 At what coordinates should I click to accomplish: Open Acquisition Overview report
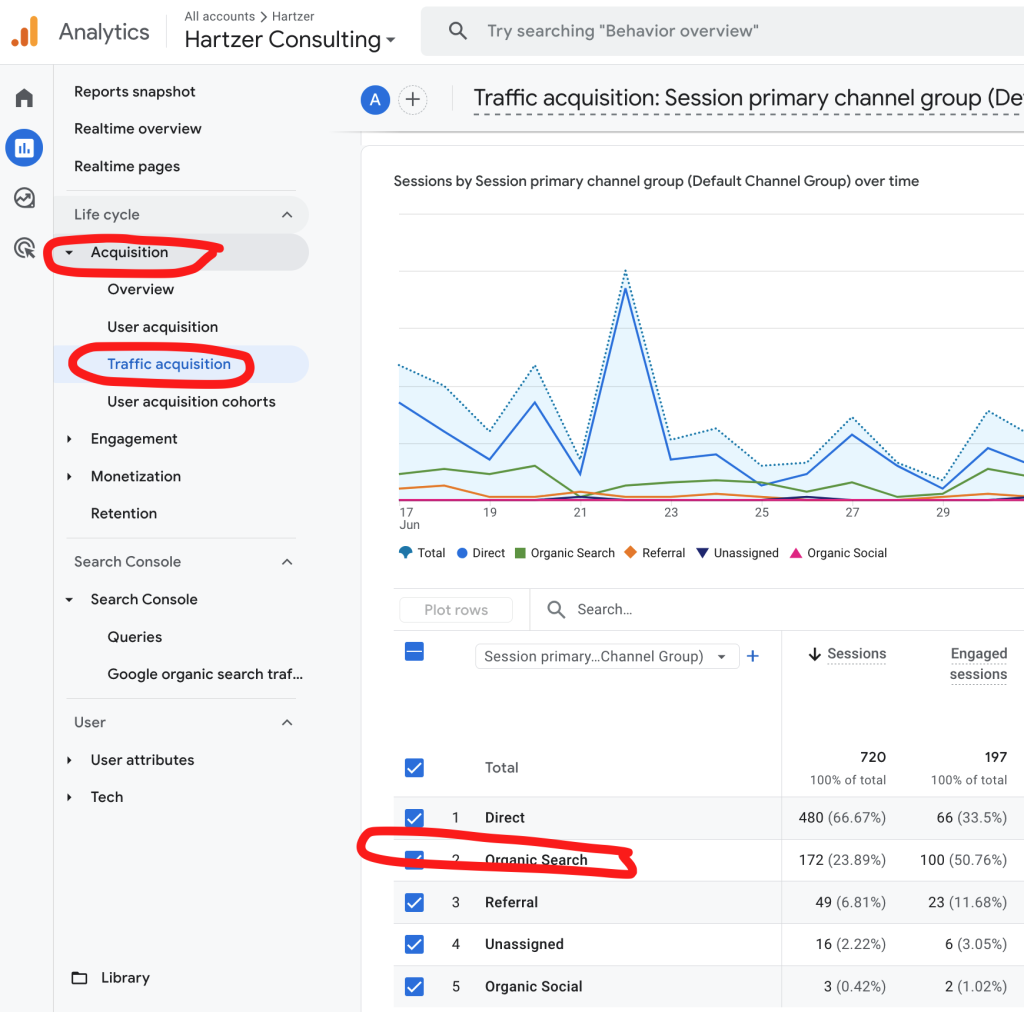[x=140, y=289]
